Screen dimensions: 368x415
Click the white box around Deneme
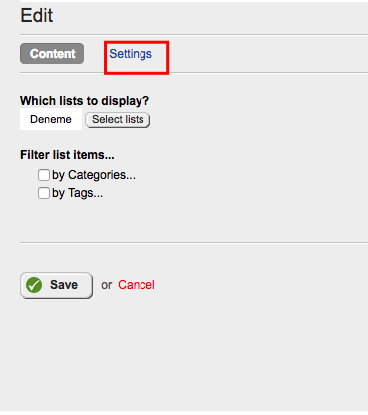click(51, 119)
